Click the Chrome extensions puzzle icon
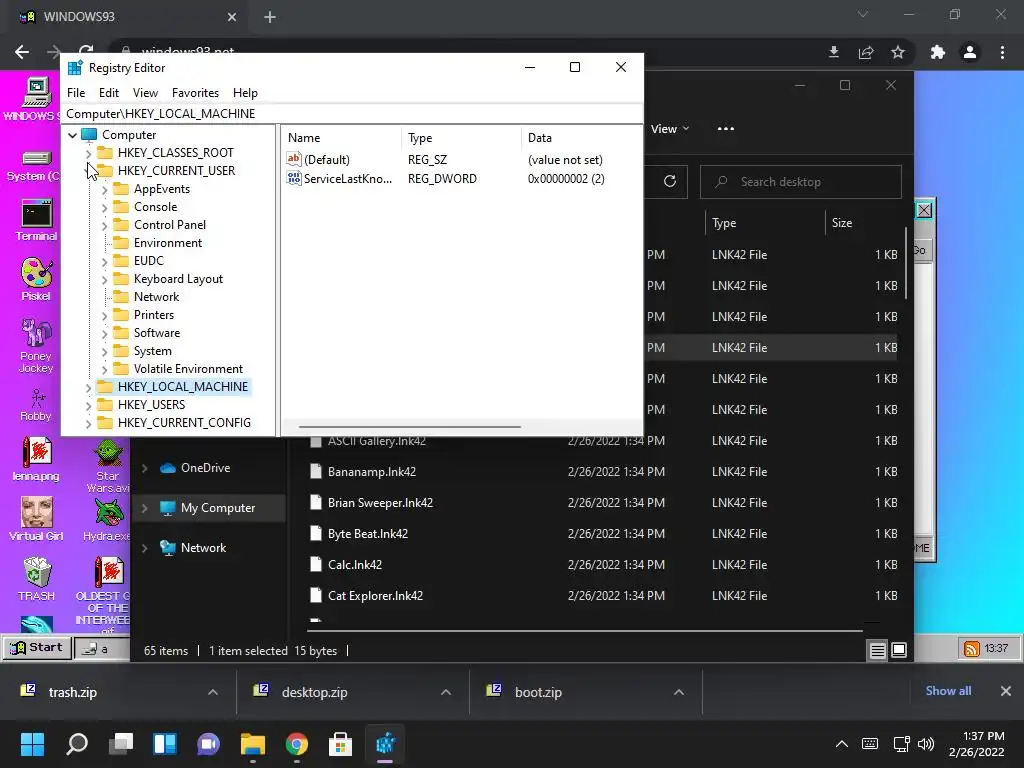Viewport: 1024px width, 768px height. tap(938, 52)
